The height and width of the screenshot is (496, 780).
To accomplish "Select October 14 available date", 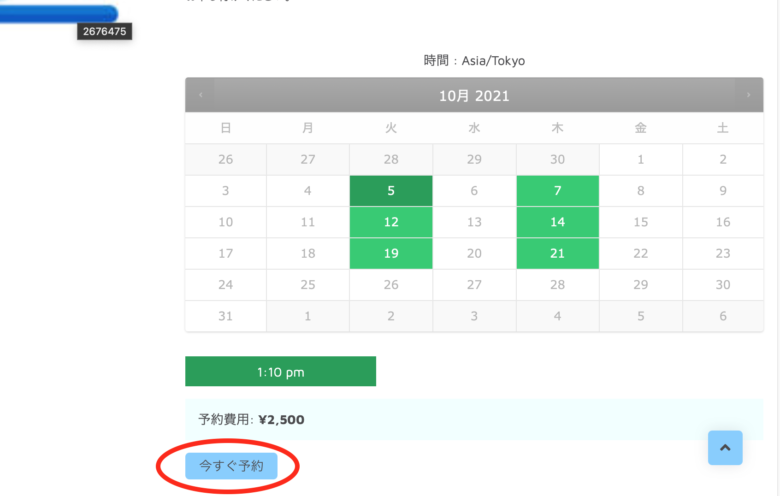I will [x=557, y=222].
